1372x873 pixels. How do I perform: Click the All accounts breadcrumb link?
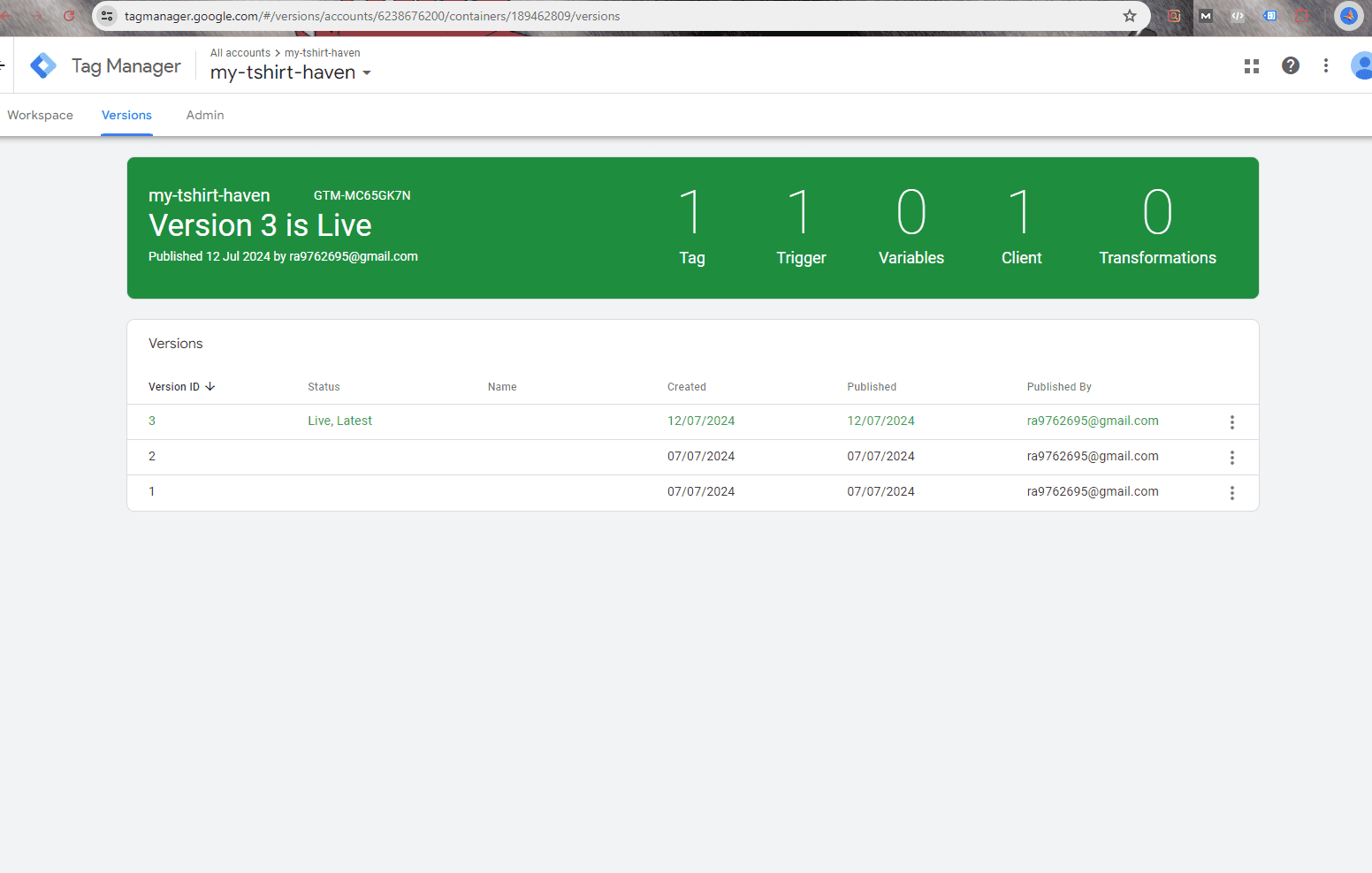240,53
